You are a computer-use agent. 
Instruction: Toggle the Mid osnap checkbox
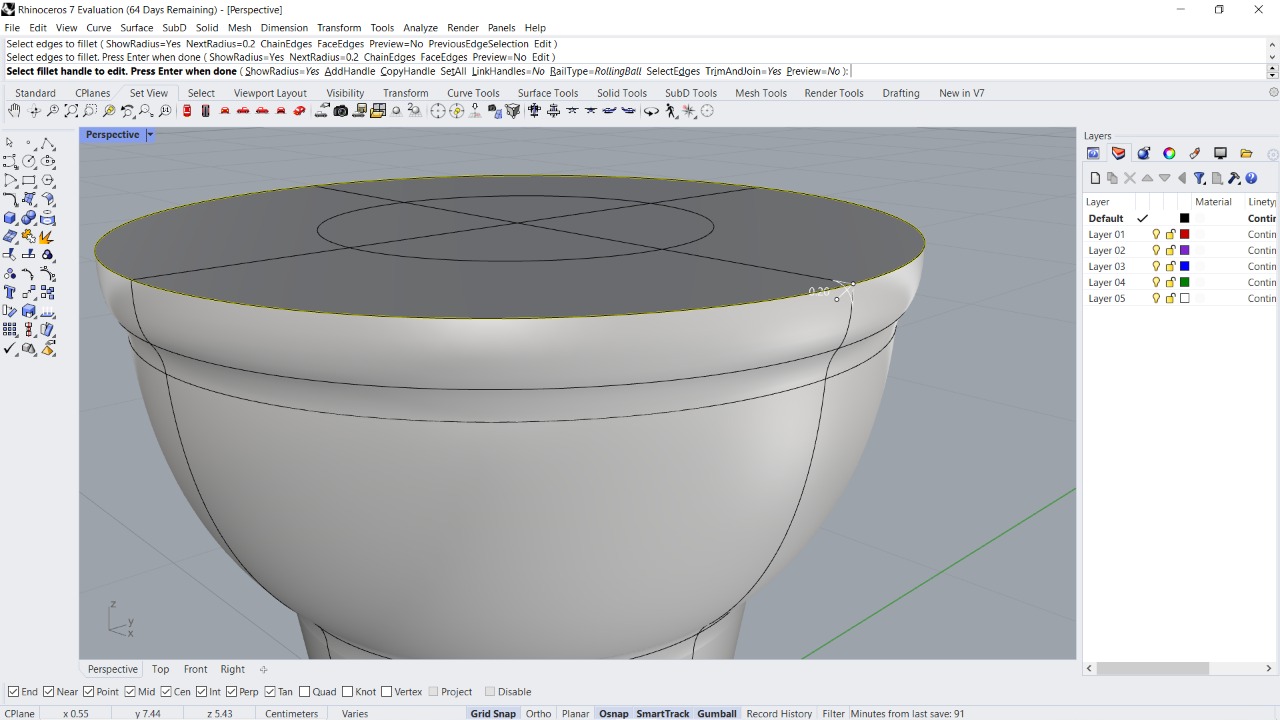click(x=130, y=691)
